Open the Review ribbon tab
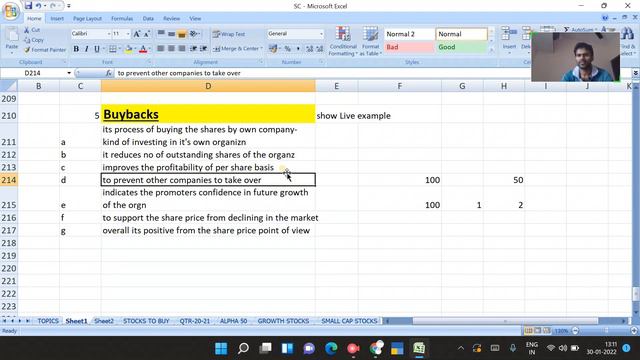This screenshot has width=640, height=360. pyautogui.click(x=171, y=18)
